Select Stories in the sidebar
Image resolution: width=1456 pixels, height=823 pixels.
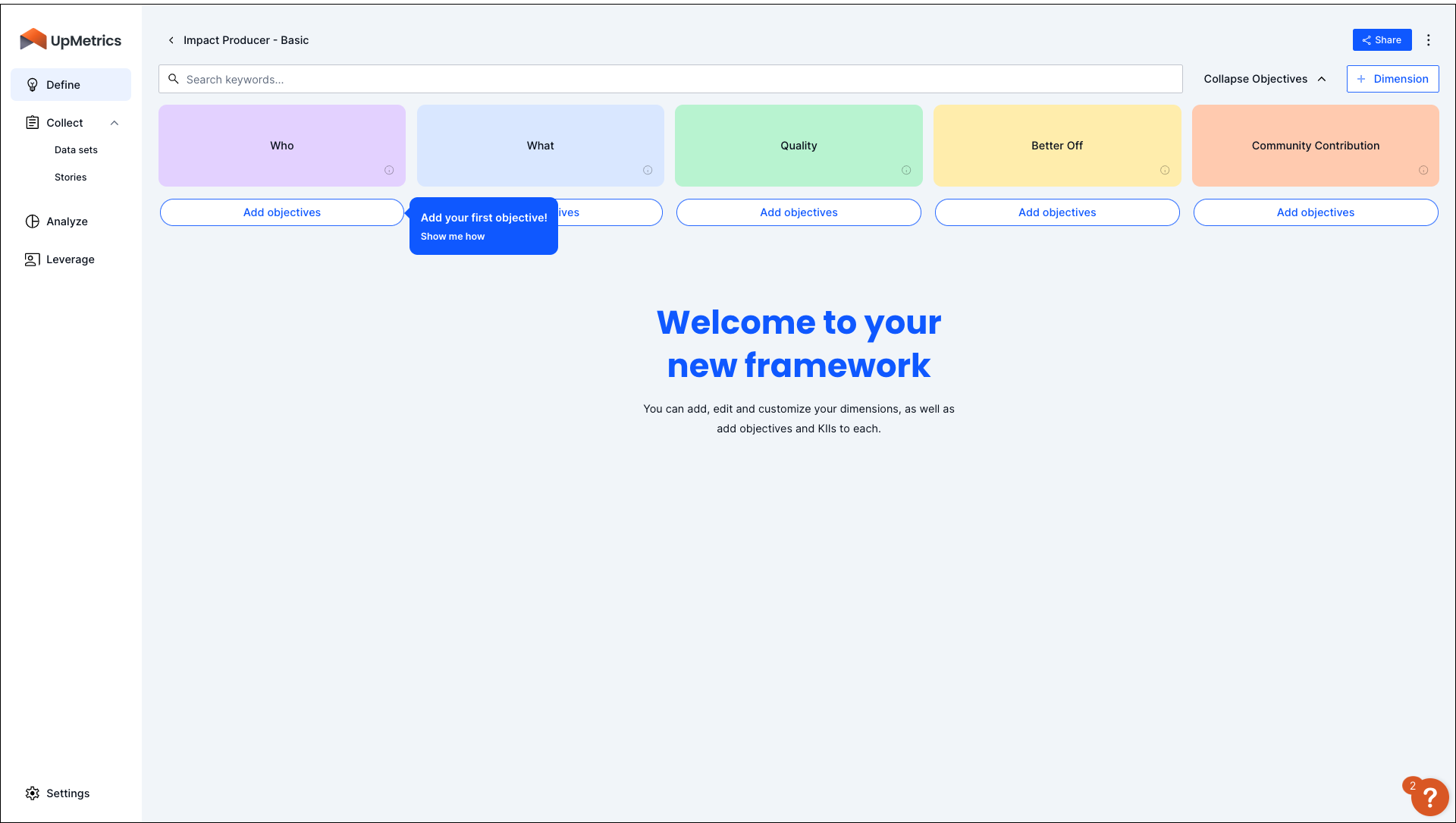[x=71, y=177]
